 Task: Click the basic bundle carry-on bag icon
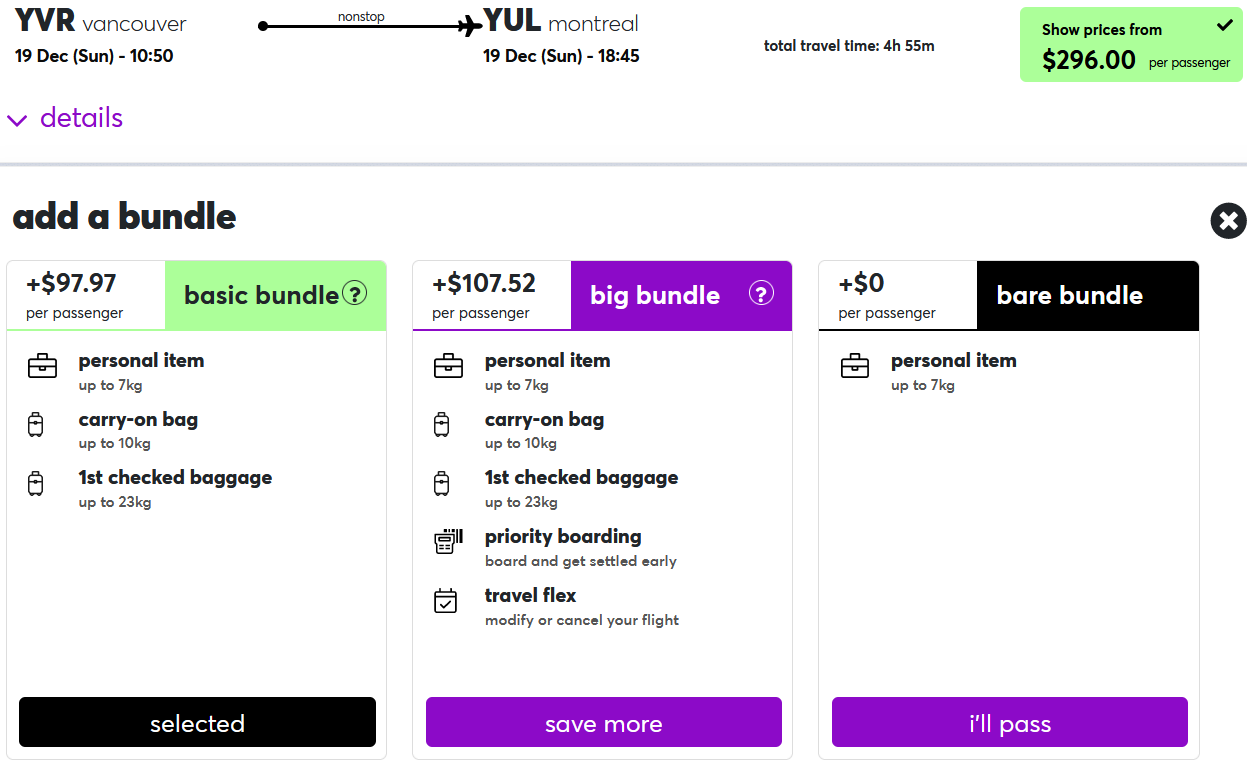pos(36,425)
